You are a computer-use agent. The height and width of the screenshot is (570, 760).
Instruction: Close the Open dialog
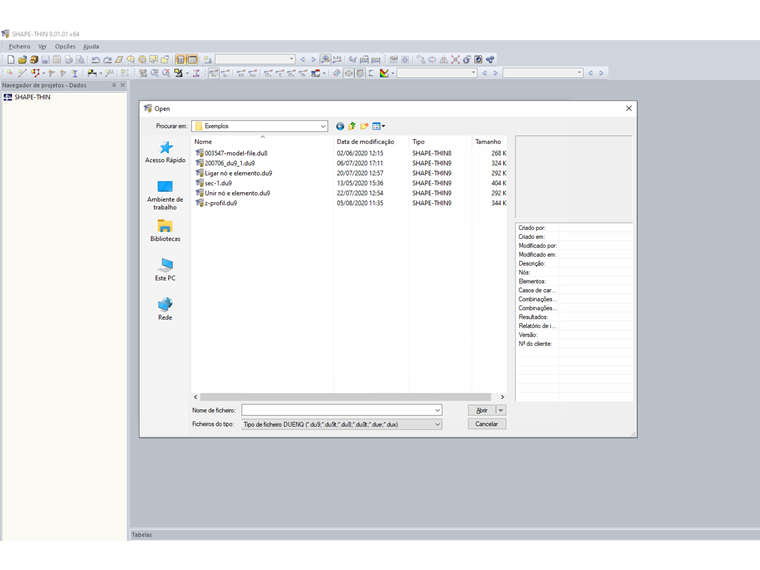[629, 109]
